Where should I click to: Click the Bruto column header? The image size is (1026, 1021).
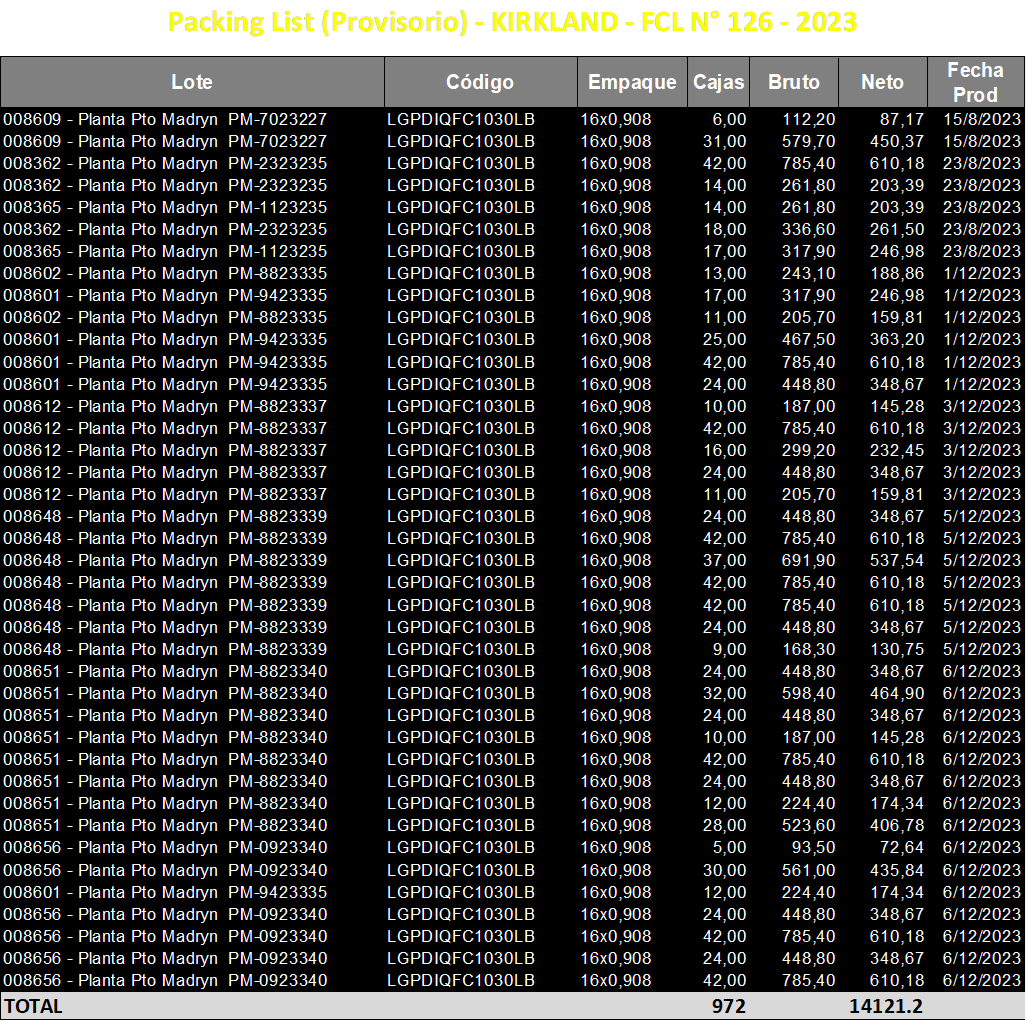tap(794, 82)
